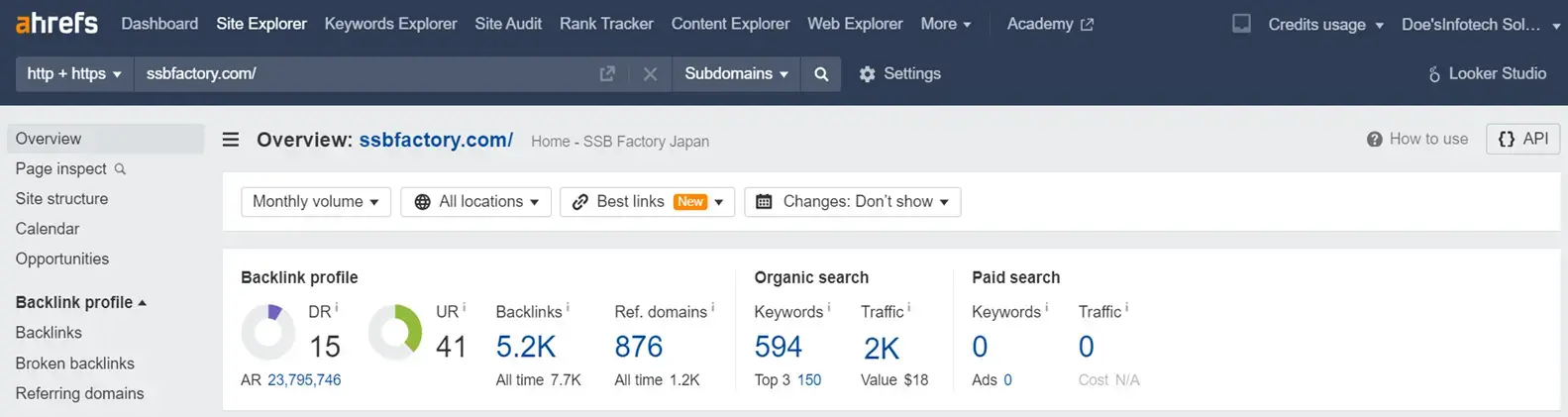Viewport: 1568px width, 417px height.
Task: Open Changes: Don't show dropdown
Action: pyautogui.click(x=853, y=202)
